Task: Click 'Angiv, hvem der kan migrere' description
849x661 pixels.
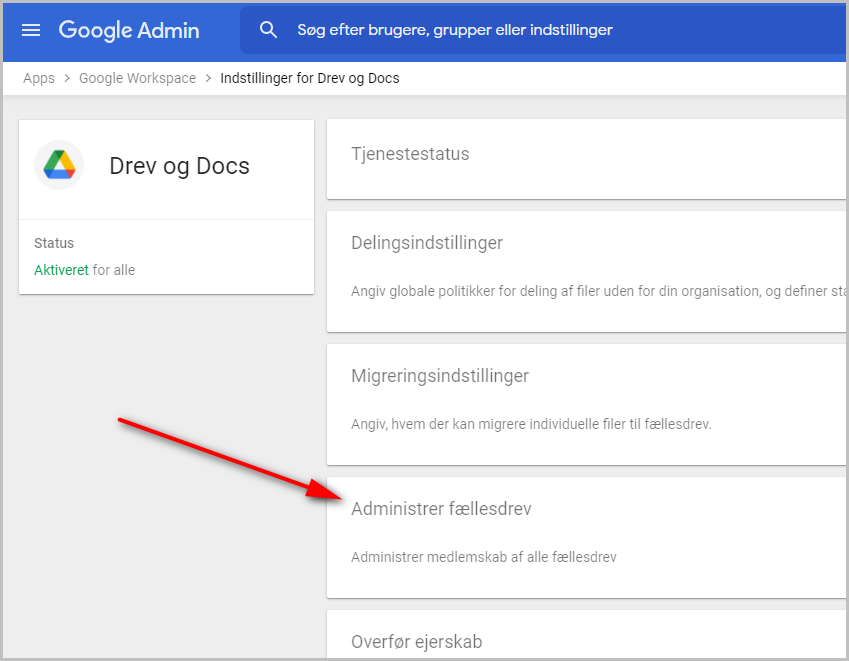Action: 531,424
